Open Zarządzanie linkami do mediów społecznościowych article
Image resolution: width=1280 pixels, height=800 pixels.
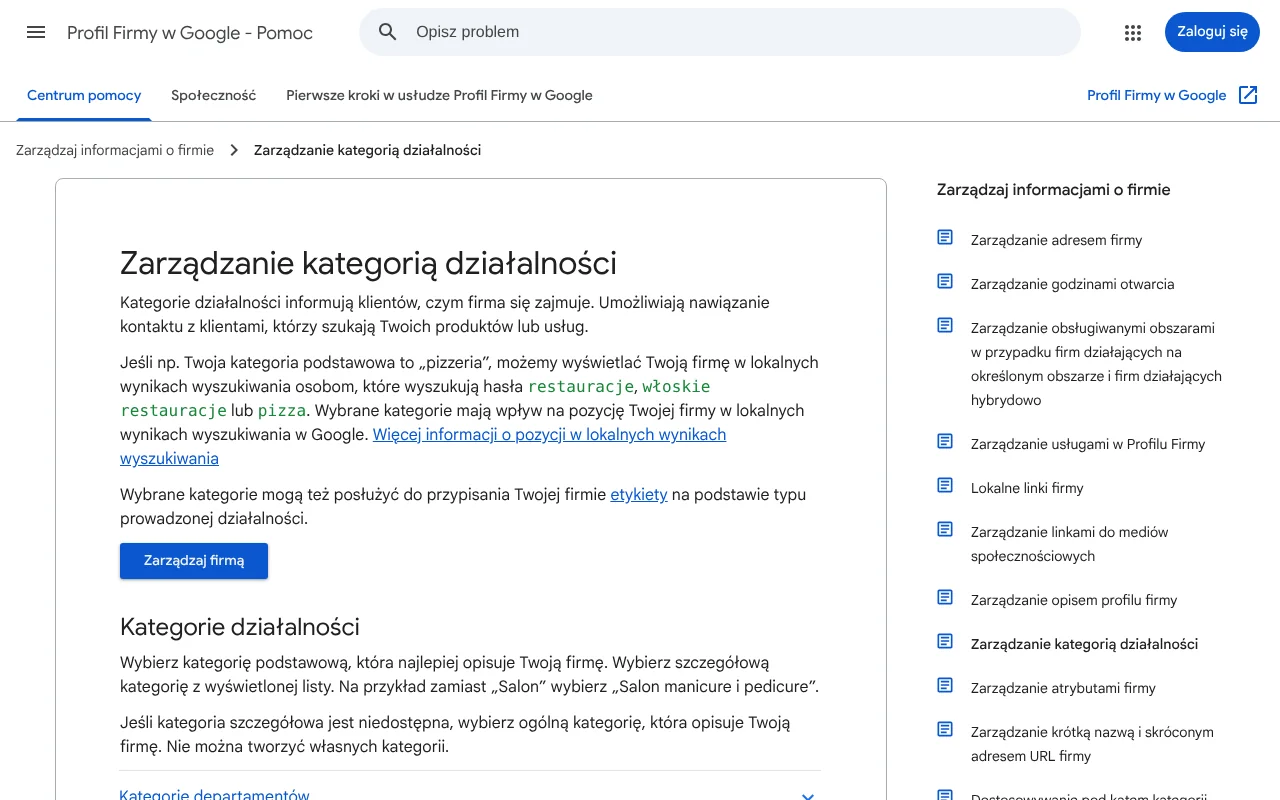tap(1069, 544)
